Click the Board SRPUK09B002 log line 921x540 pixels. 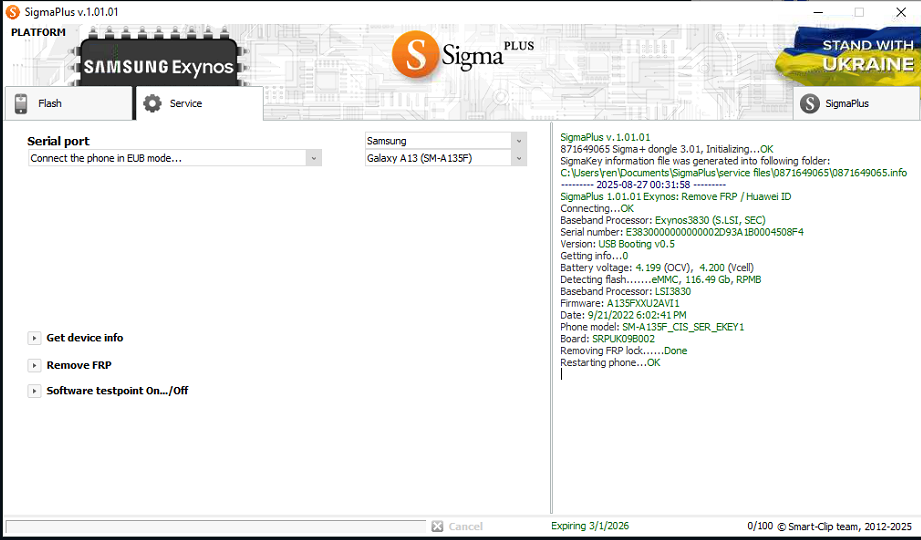(607, 339)
